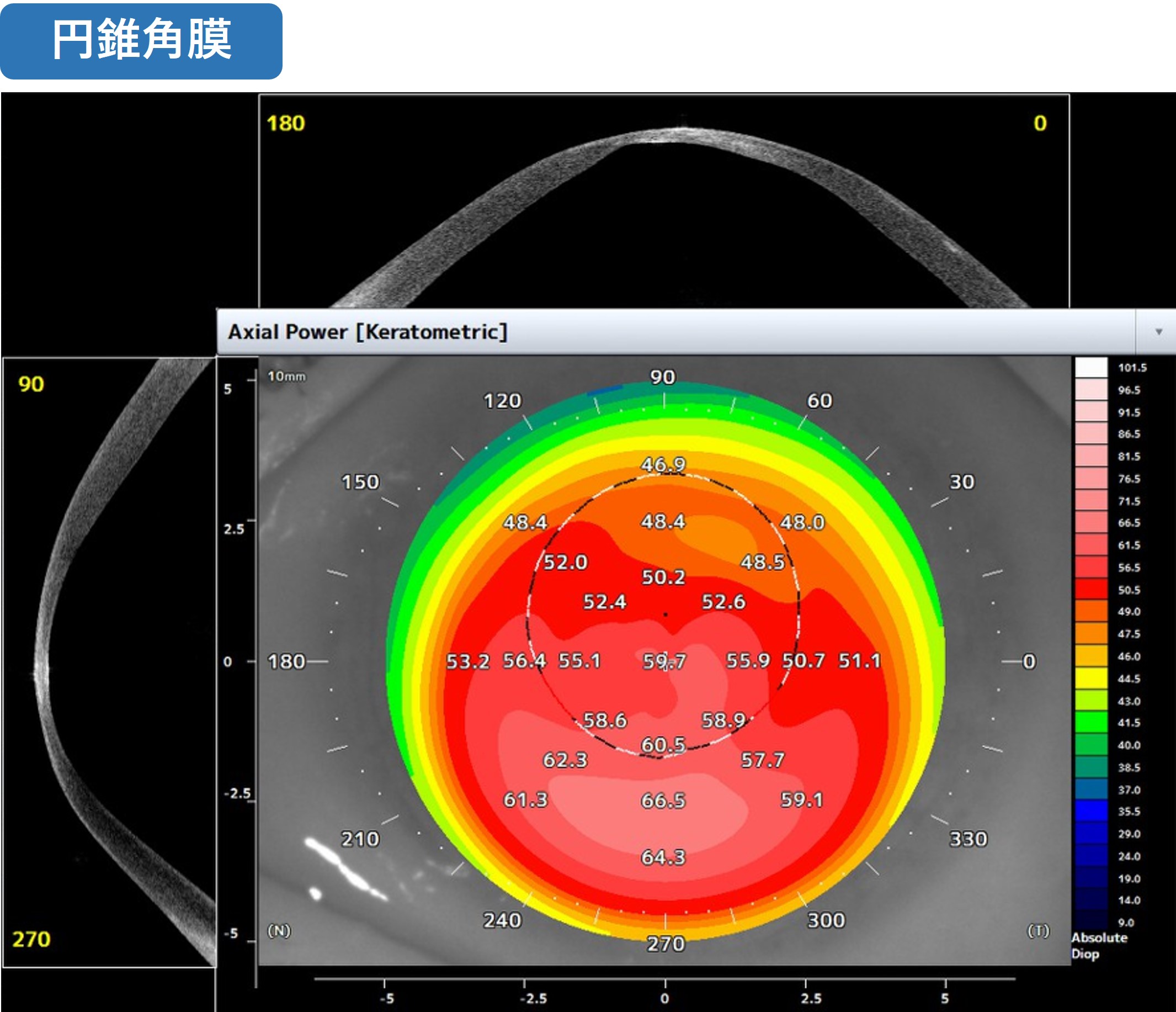Click the yellow 270 label on vertical scan
The image size is (1176, 1012).
tap(31, 939)
